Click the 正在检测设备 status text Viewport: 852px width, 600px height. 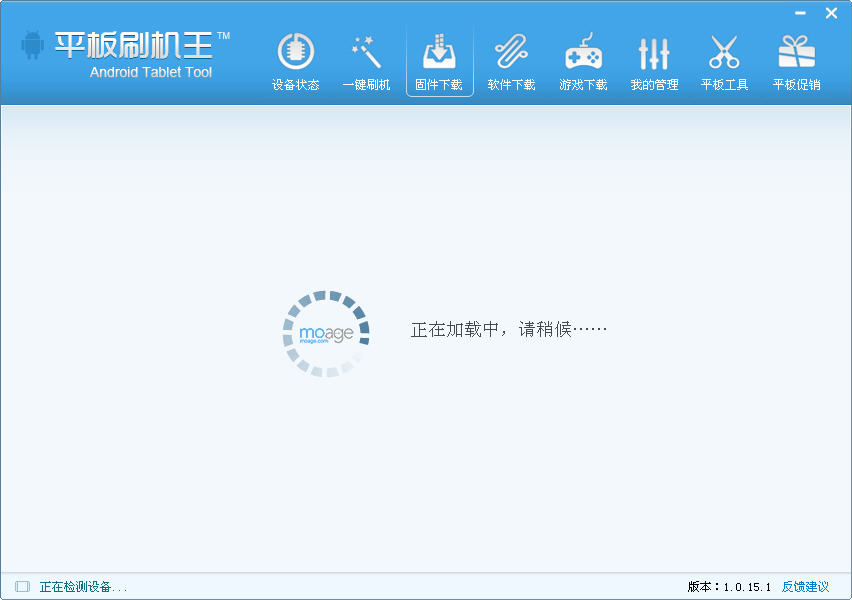(83, 587)
